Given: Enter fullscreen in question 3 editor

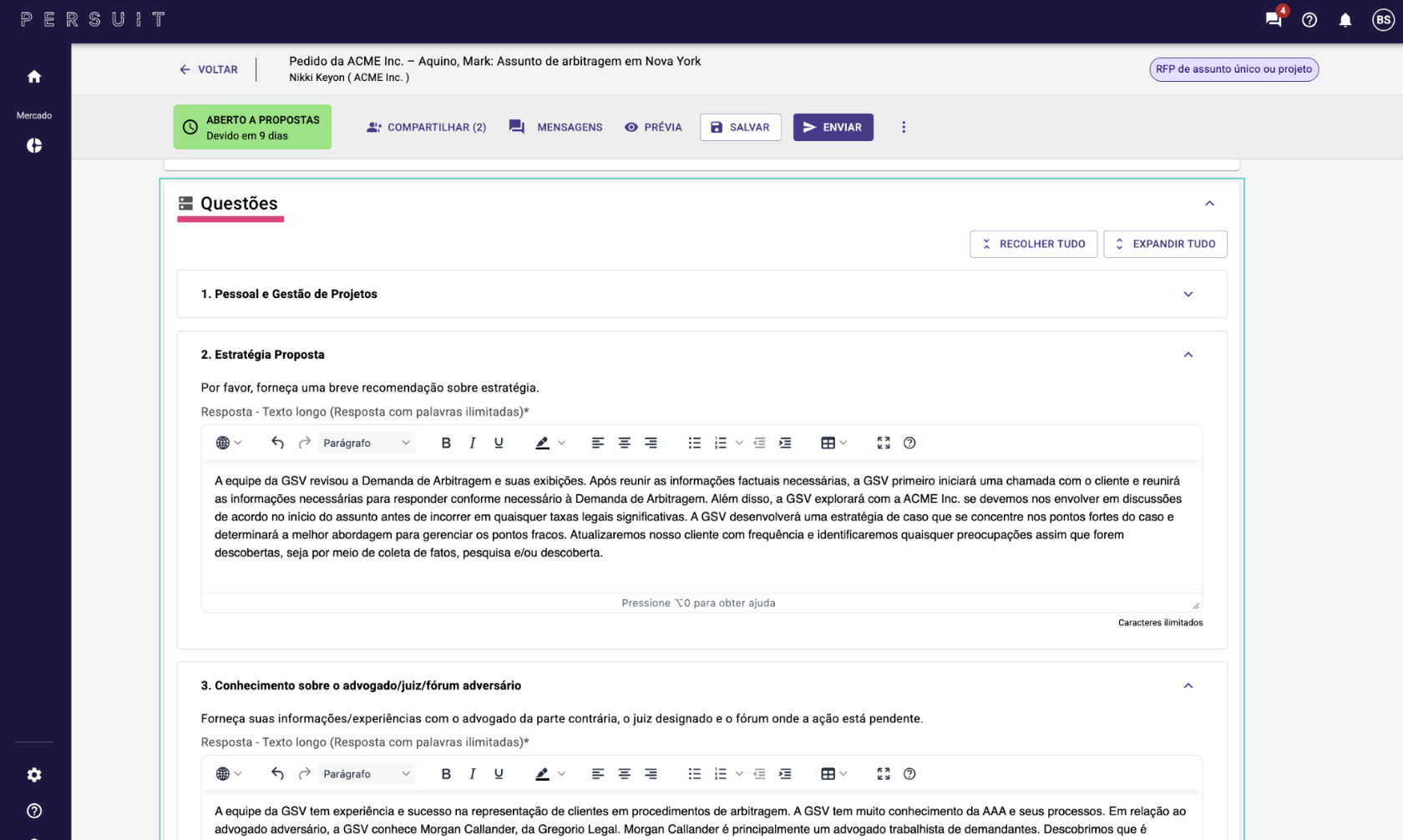Looking at the screenshot, I should pos(884,774).
